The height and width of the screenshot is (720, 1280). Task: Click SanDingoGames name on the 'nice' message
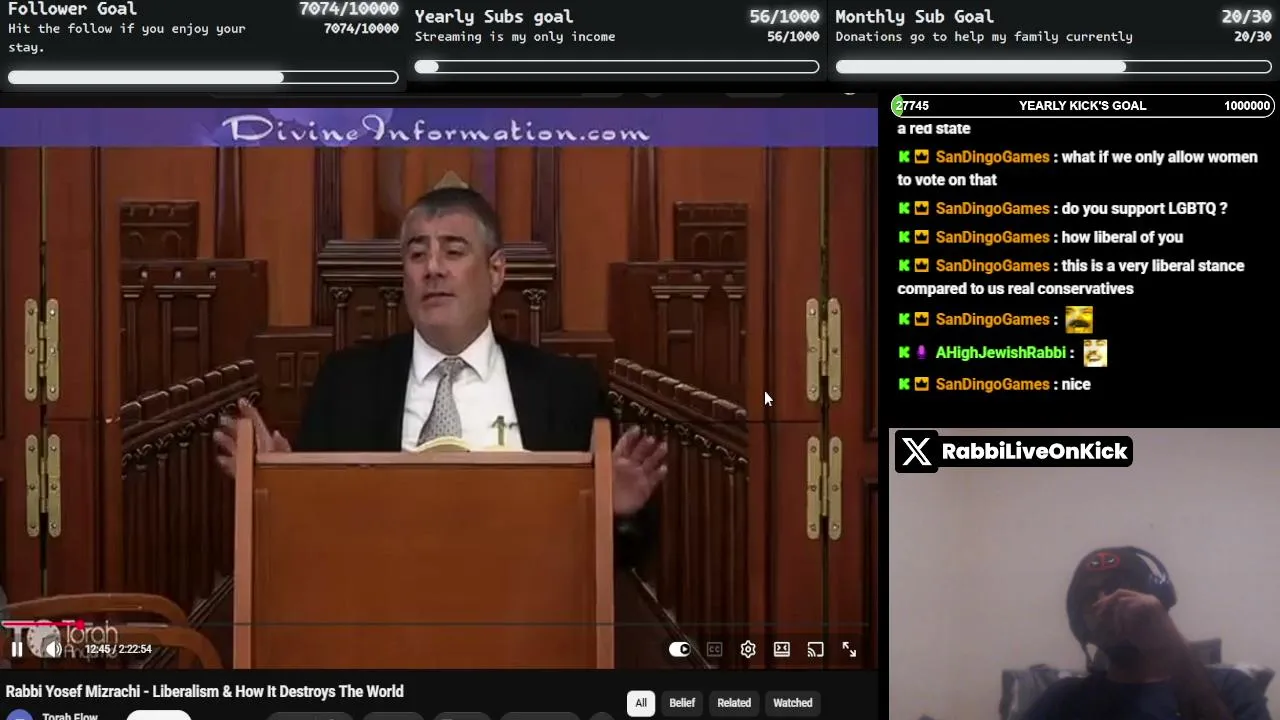coord(992,384)
